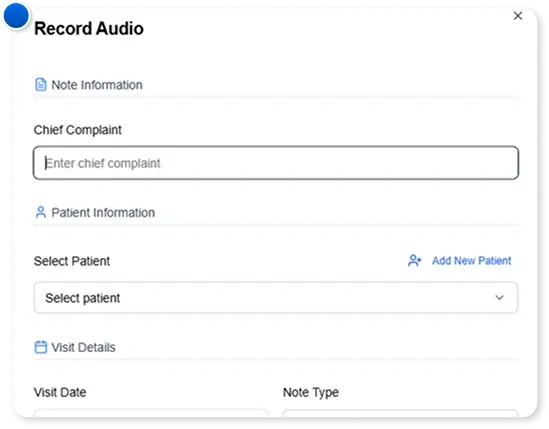The image size is (549, 429).
Task: Select the Visit Details section heading
Action: tap(83, 347)
